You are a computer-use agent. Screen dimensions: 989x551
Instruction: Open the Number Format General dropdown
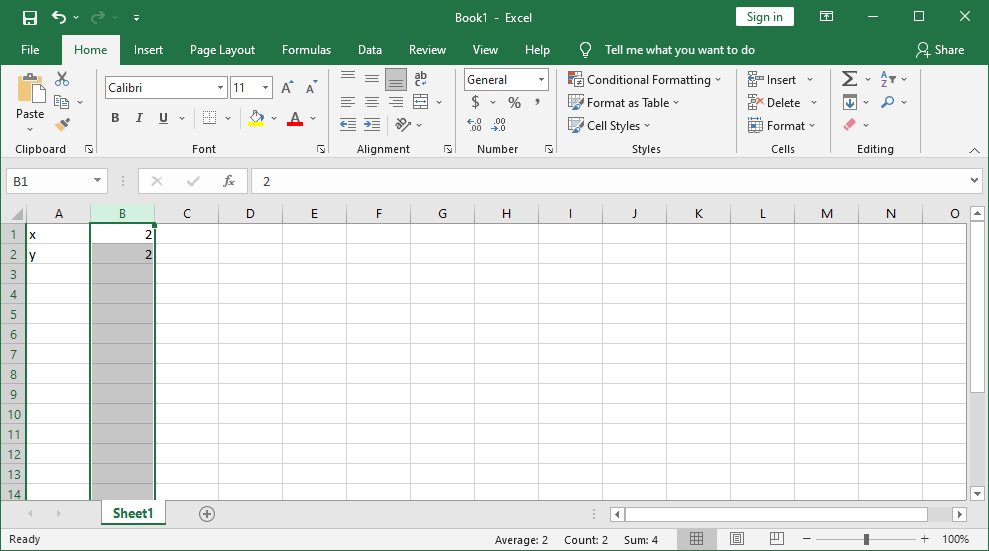(x=541, y=79)
